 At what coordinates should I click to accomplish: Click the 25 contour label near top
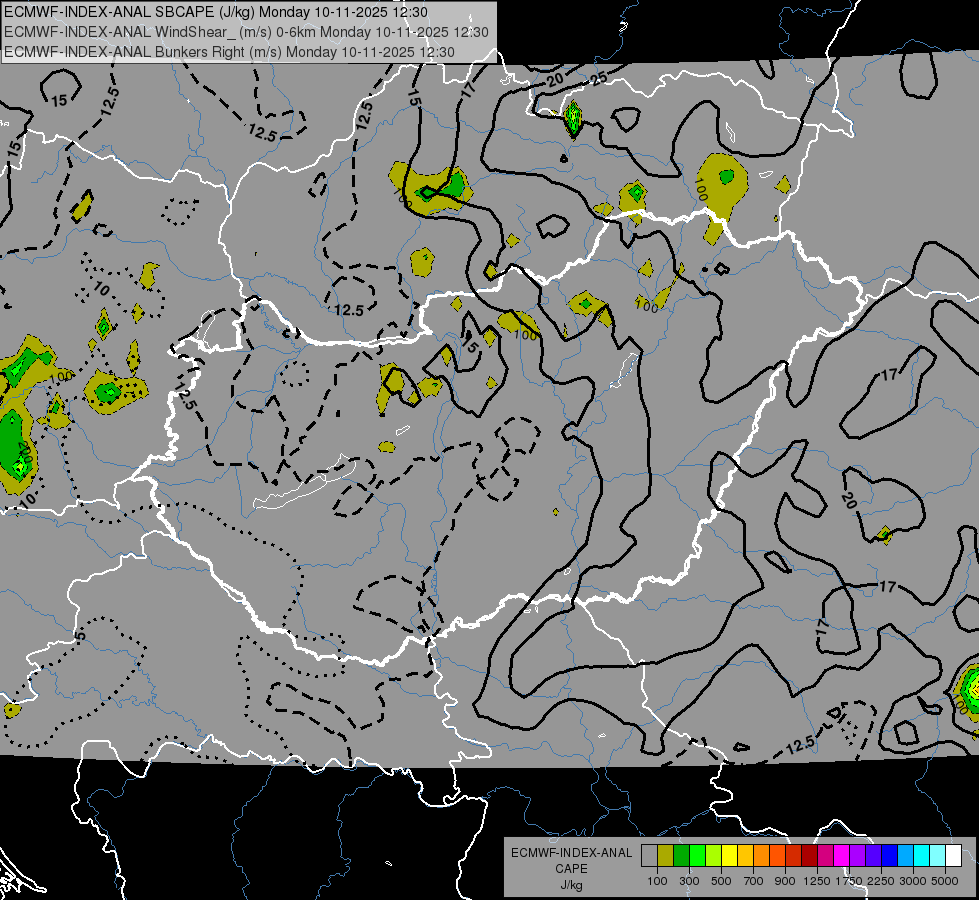[599, 79]
